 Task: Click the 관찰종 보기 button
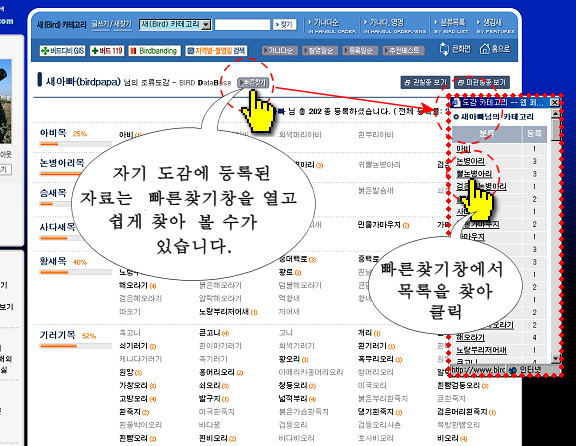(x=425, y=82)
